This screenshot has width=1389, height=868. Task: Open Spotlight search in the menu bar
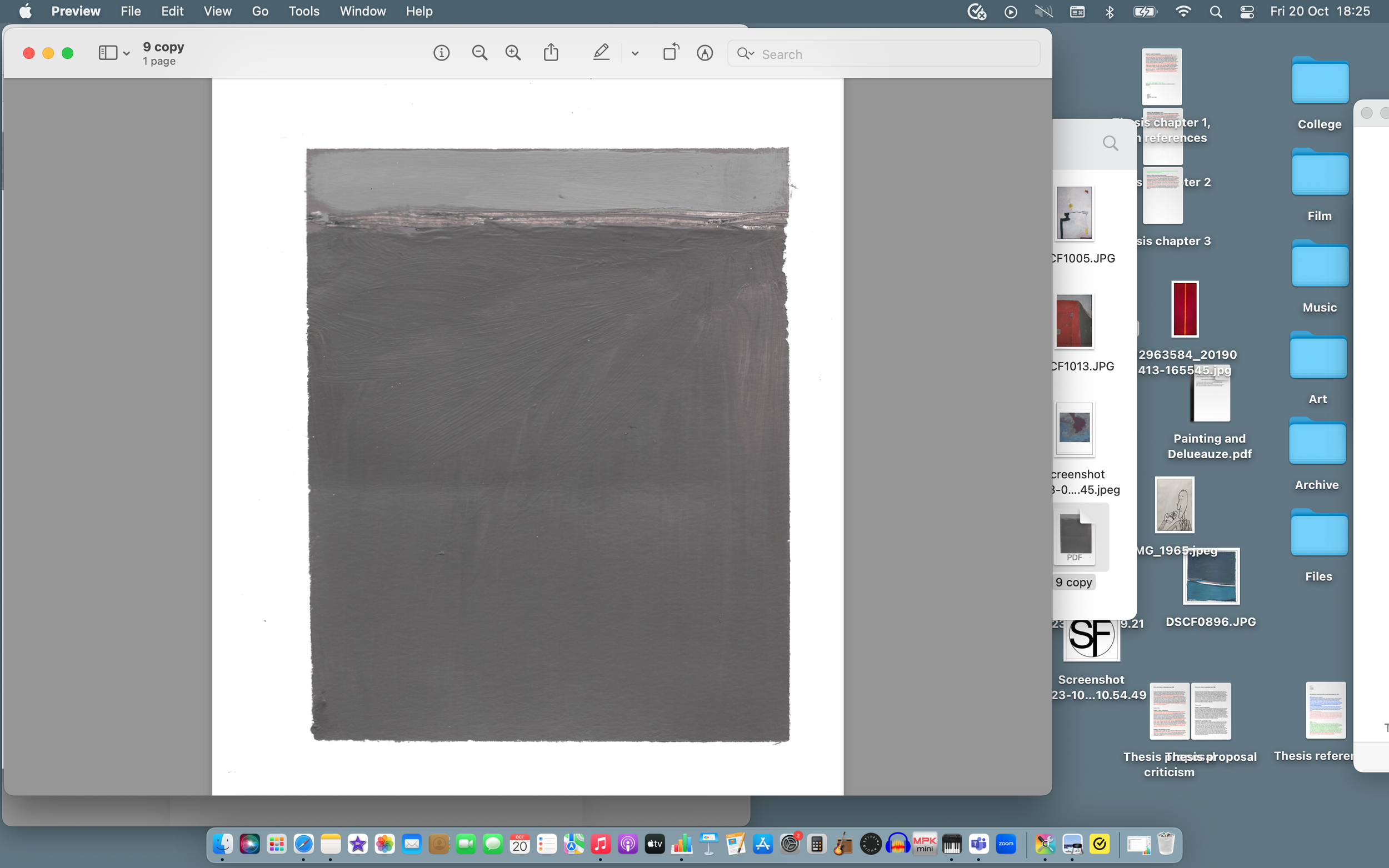1216,12
